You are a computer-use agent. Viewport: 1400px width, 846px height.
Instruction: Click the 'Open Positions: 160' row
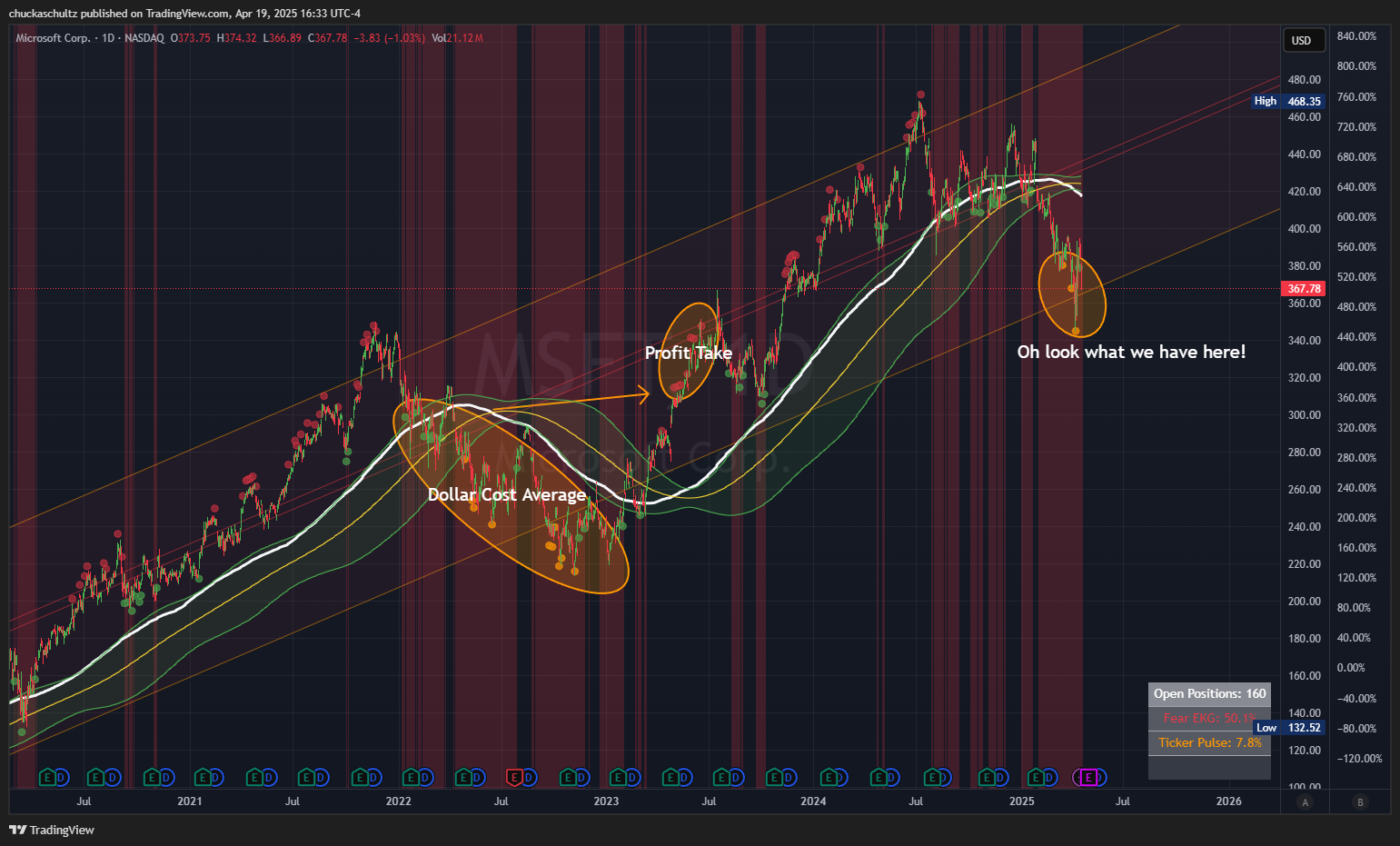point(1209,694)
